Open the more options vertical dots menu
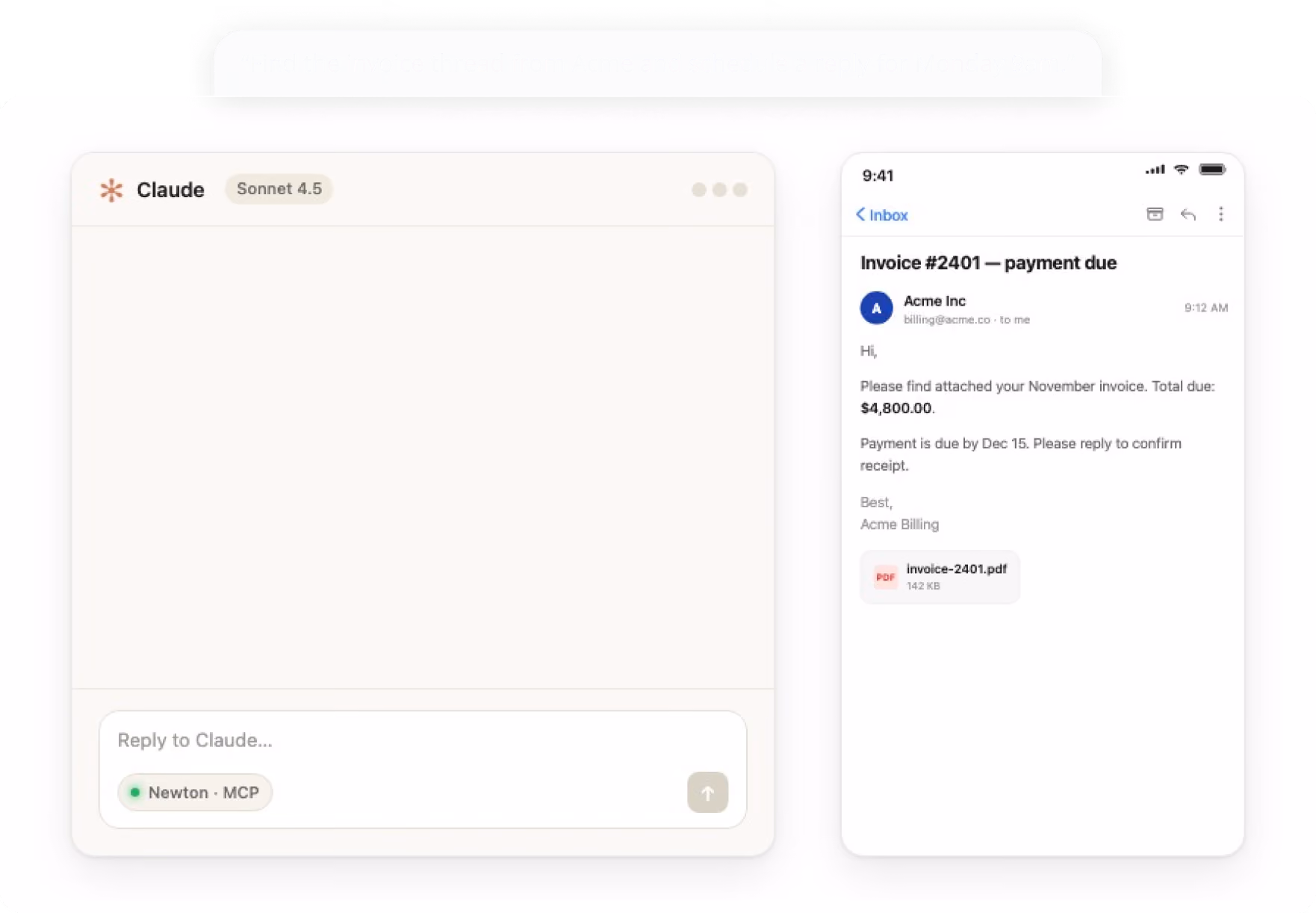This screenshot has width=1316, height=913. 1221,214
